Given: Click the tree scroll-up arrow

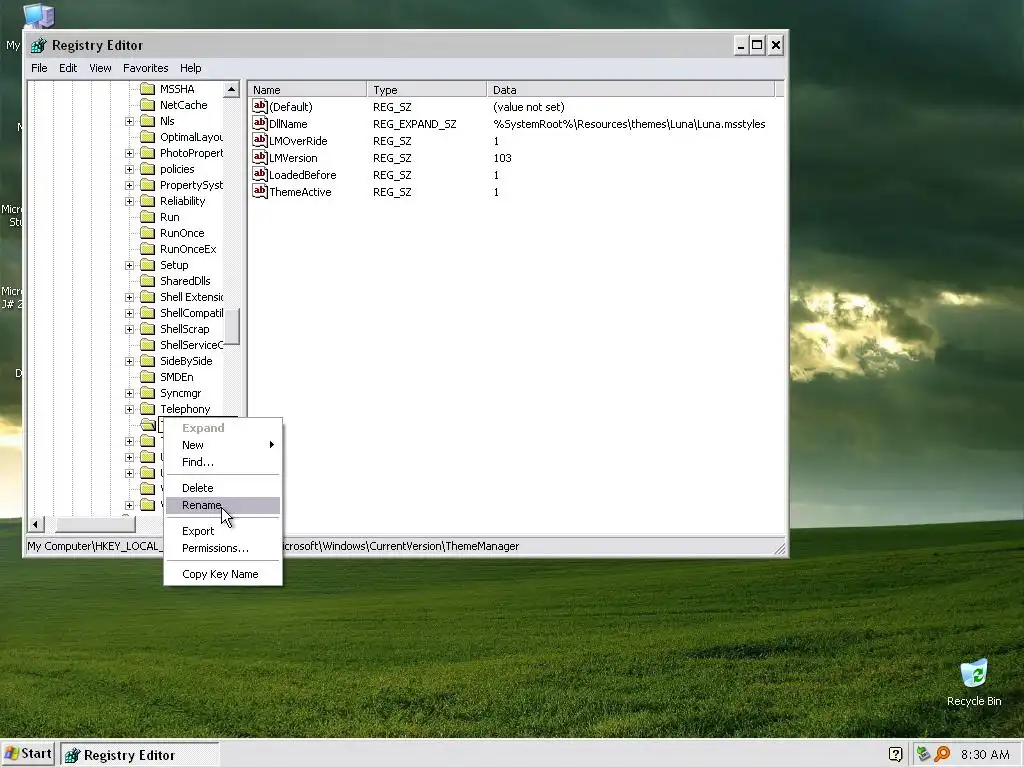Looking at the screenshot, I should coord(231,89).
